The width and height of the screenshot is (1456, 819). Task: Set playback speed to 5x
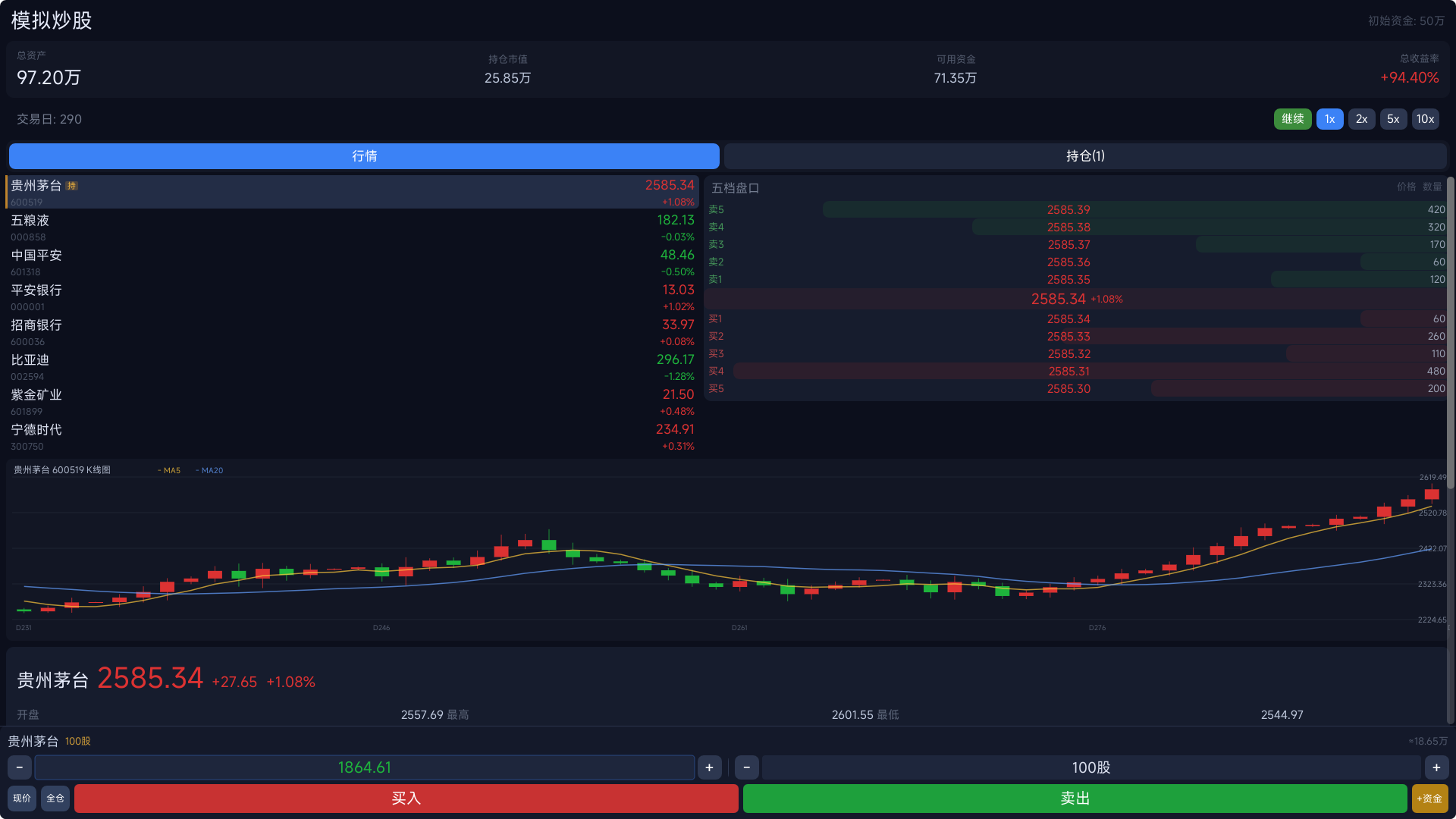point(1393,119)
